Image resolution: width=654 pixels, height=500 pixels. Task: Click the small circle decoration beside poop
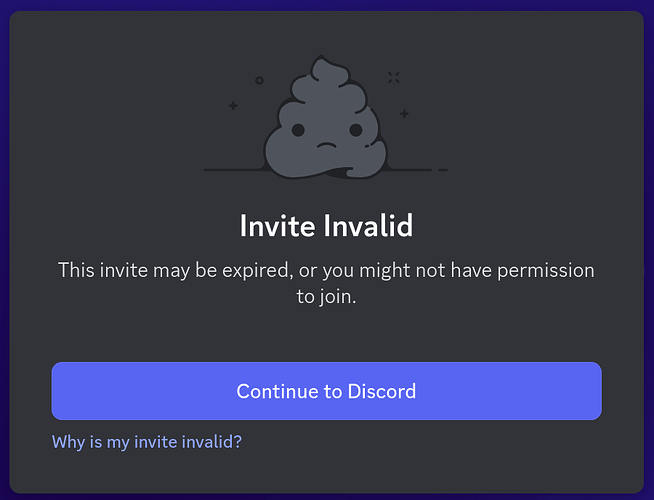pyautogui.click(x=259, y=80)
